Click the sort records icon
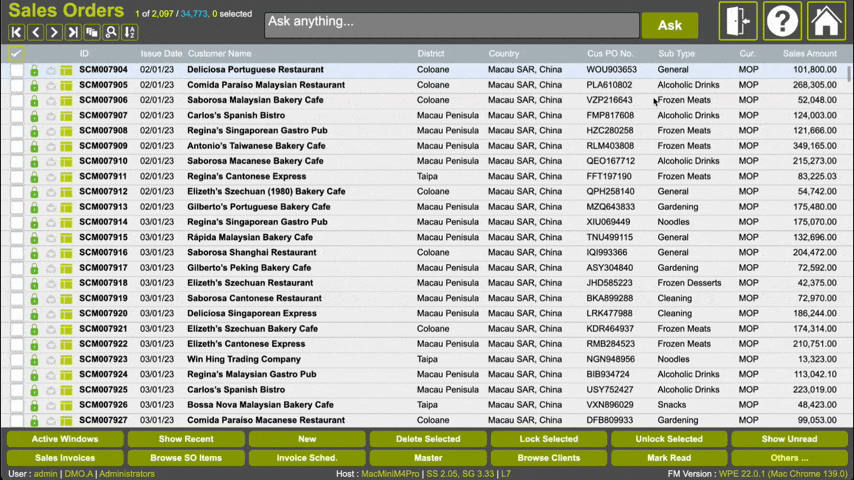This screenshot has width=854, height=480. tap(130, 33)
